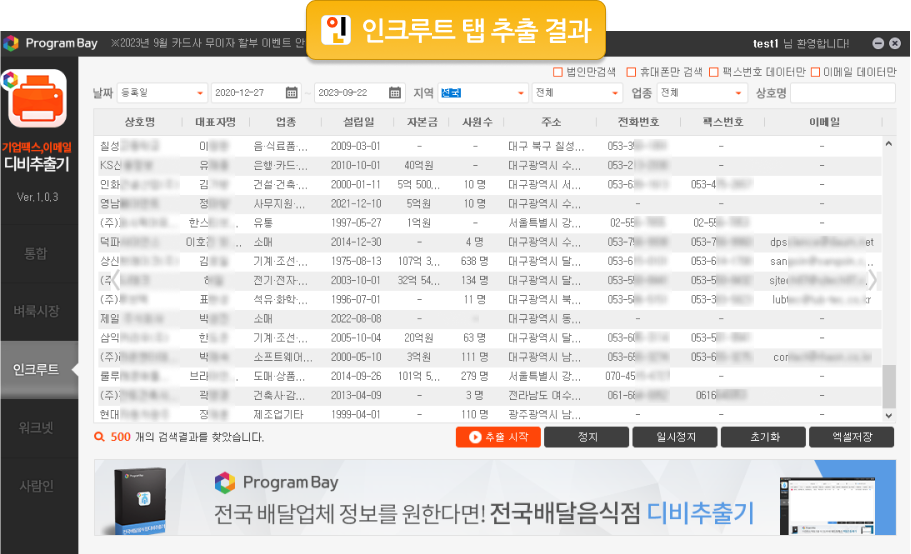Sort by 자본금 column header

tap(422, 122)
